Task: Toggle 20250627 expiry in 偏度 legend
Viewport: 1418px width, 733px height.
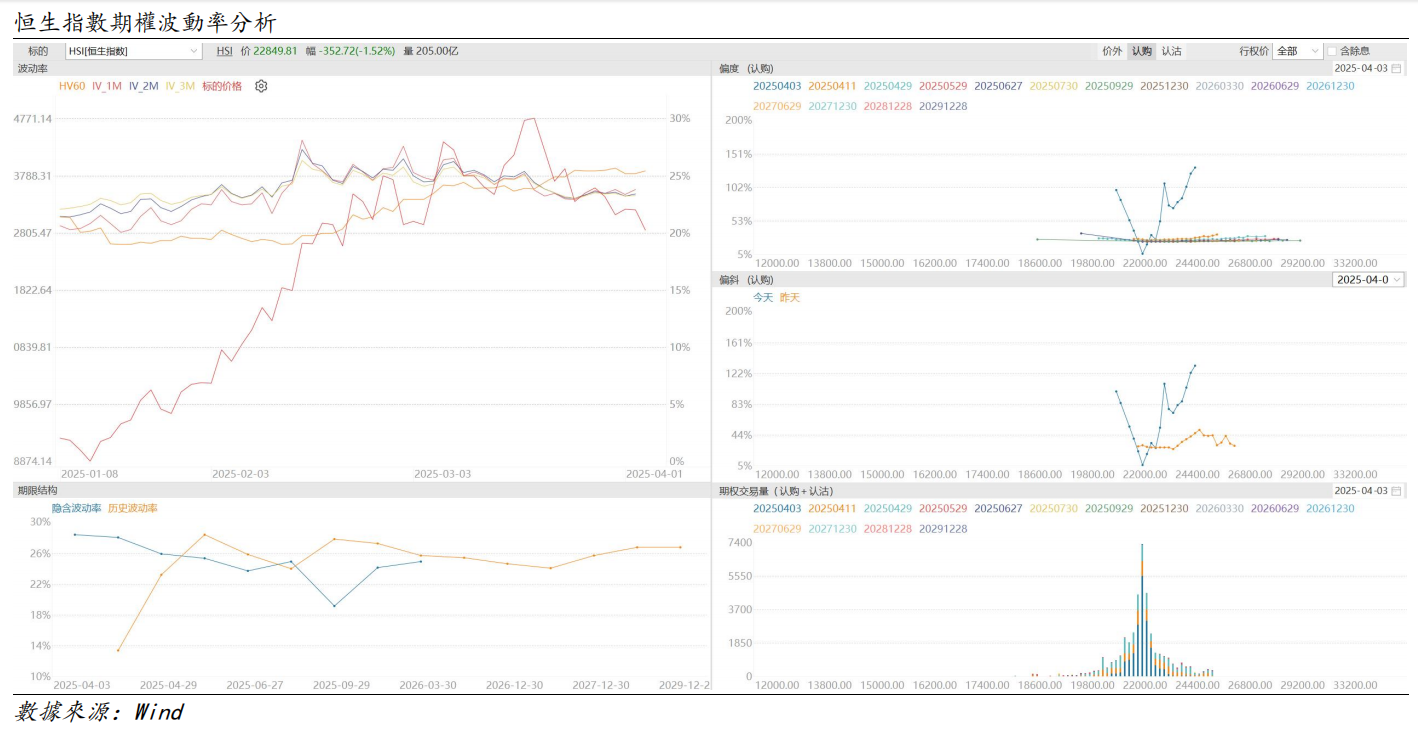Action: coord(999,86)
